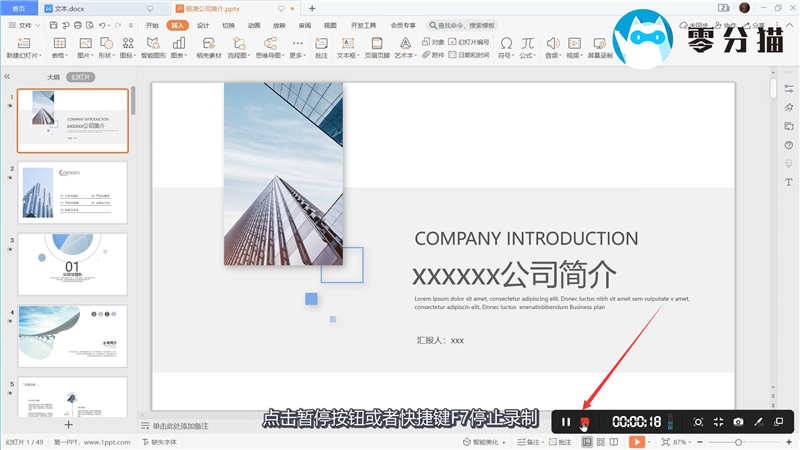Insert a text box (文本框)
800x450 pixels.
pyautogui.click(x=347, y=48)
